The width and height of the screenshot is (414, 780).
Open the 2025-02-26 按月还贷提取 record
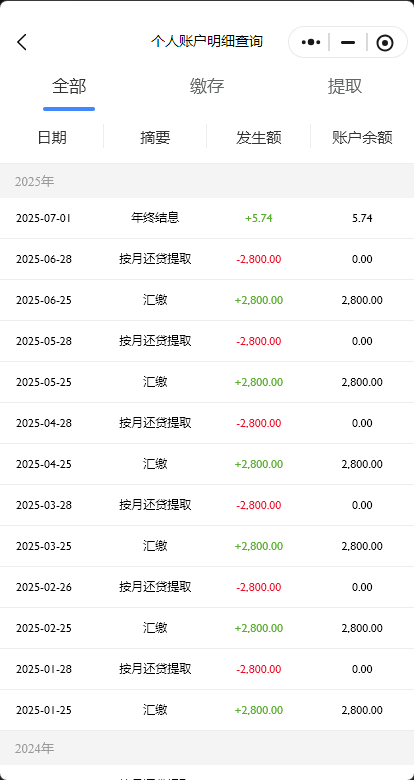[x=207, y=587]
